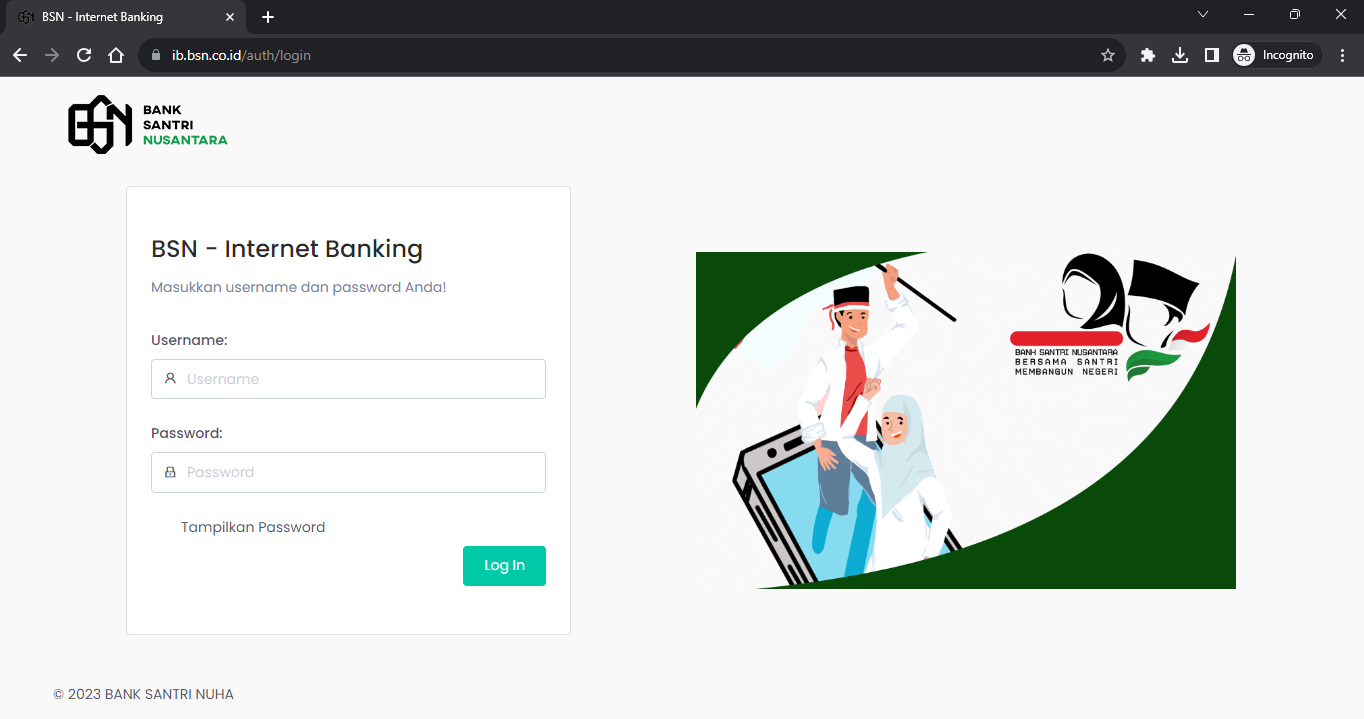
Task: Bookmark this page with the star icon
Action: tap(1108, 55)
